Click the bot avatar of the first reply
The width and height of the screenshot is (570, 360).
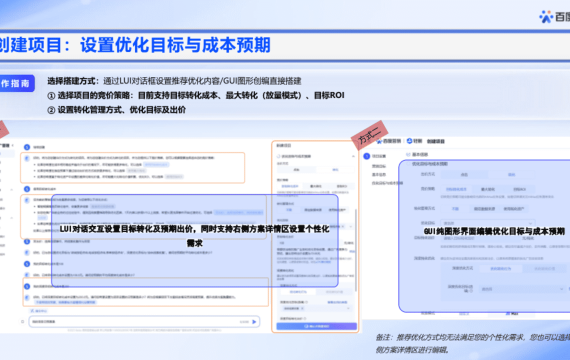(x=27, y=158)
